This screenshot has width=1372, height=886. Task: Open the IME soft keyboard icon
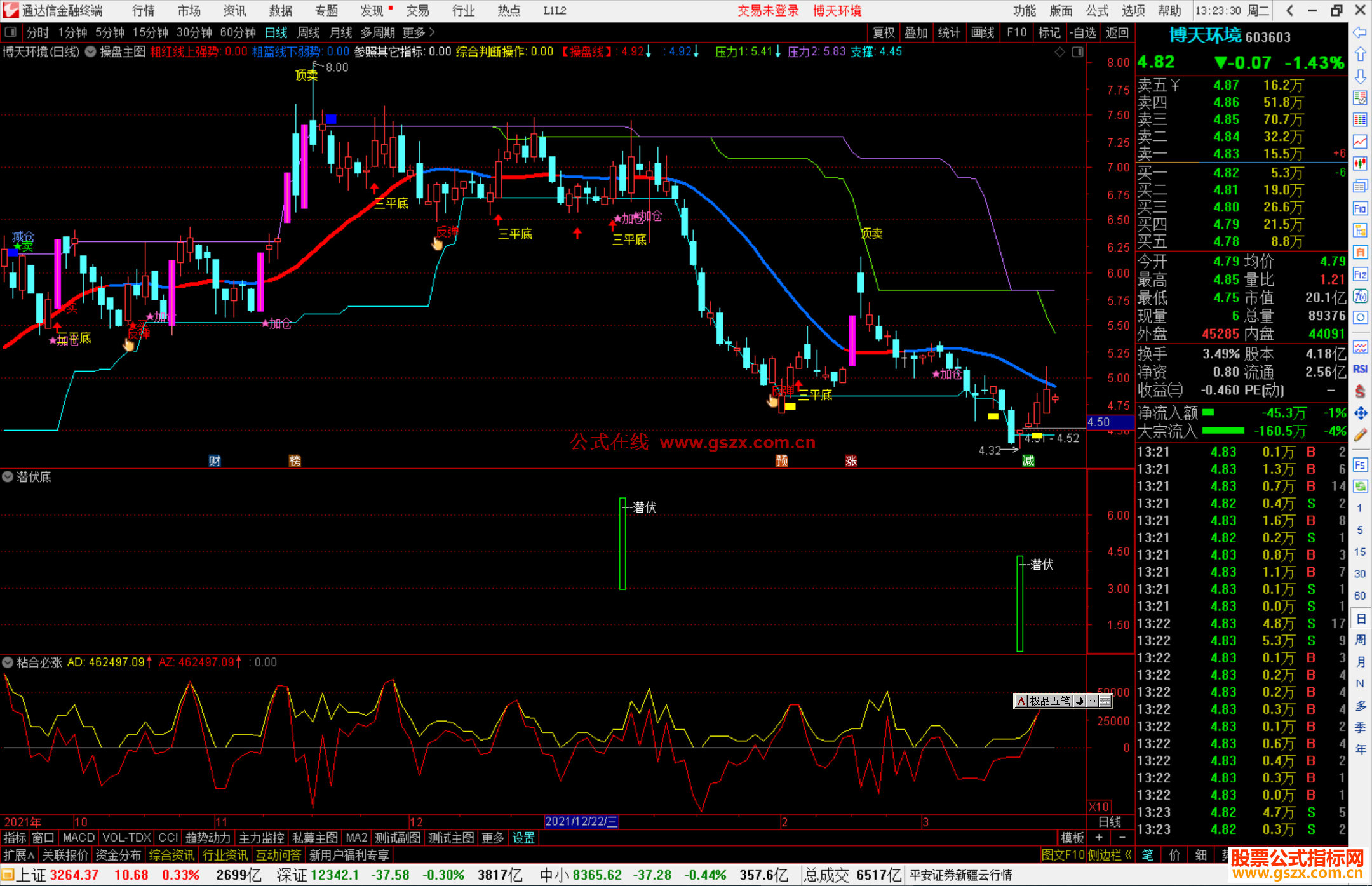pos(1105,701)
